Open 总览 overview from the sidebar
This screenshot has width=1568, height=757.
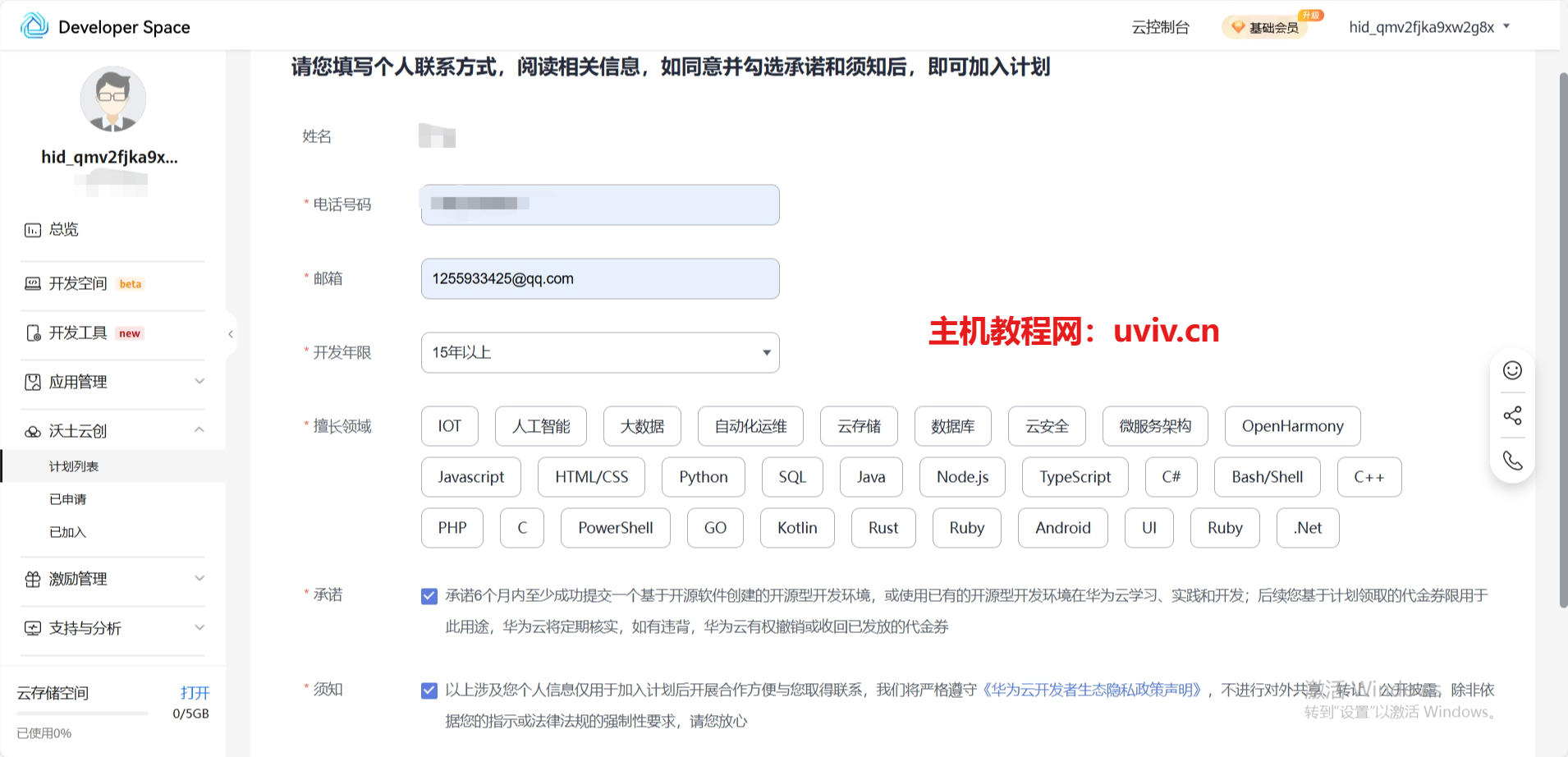[x=63, y=230]
